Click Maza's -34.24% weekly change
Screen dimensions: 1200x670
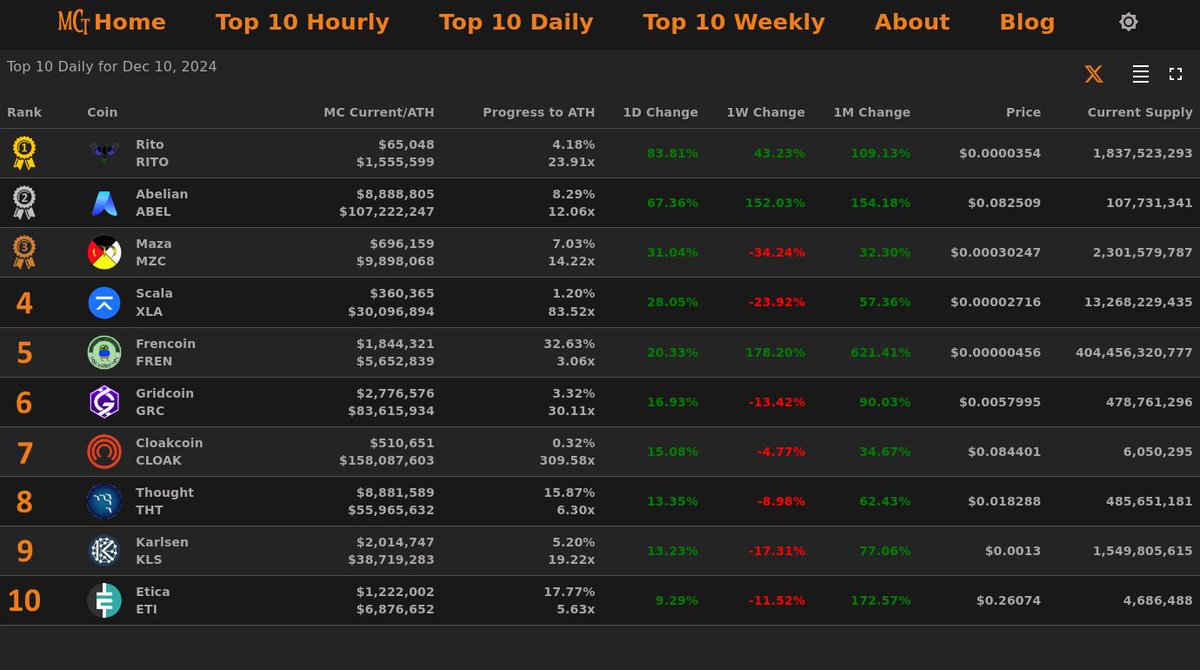coord(777,253)
